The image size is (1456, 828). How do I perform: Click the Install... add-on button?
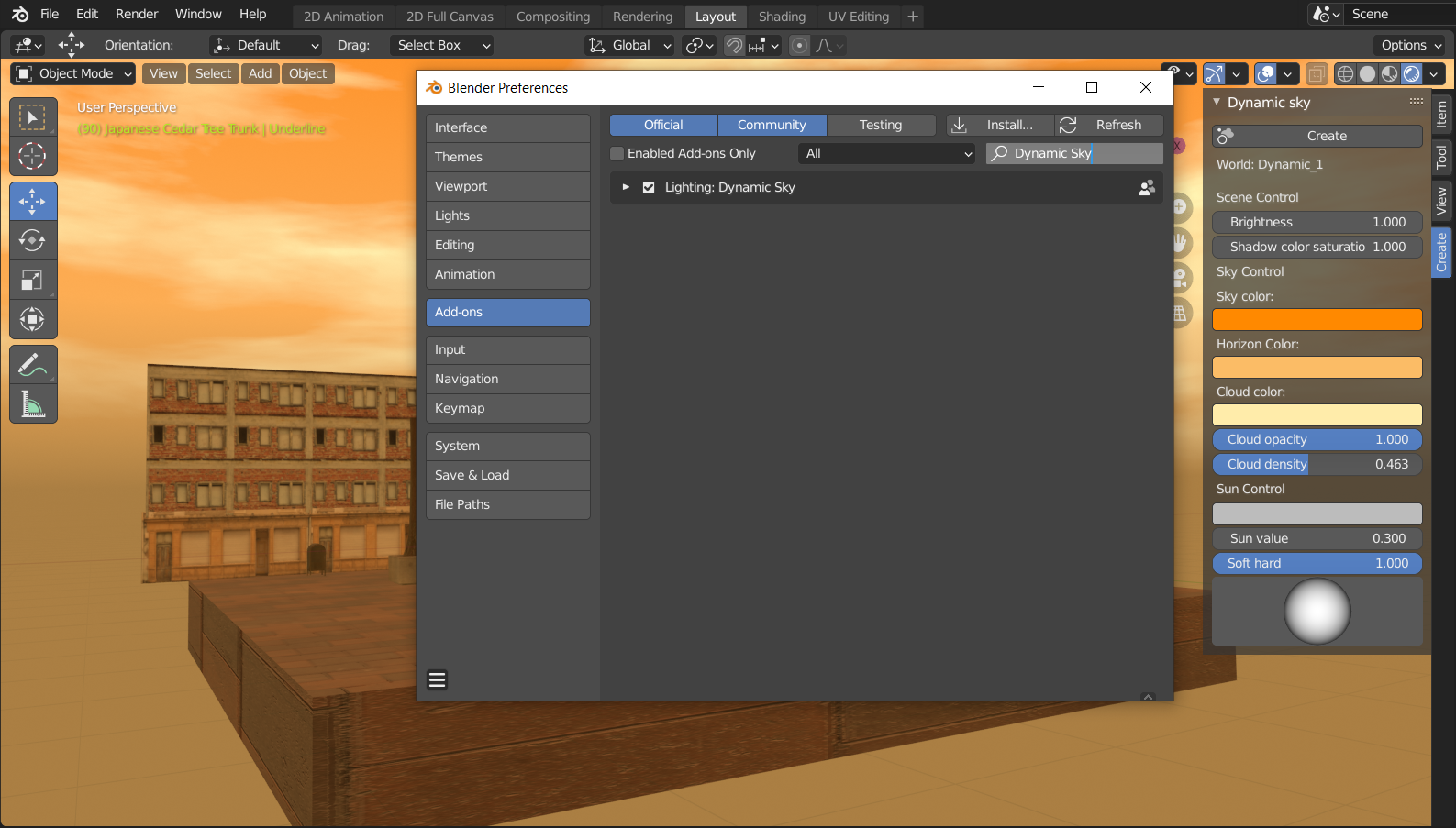tap(1001, 125)
